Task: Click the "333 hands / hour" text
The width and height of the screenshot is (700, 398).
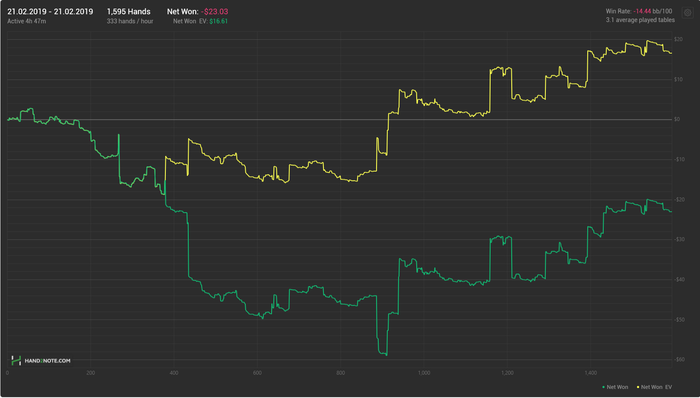Action: pyautogui.click(x=129, y=21)
